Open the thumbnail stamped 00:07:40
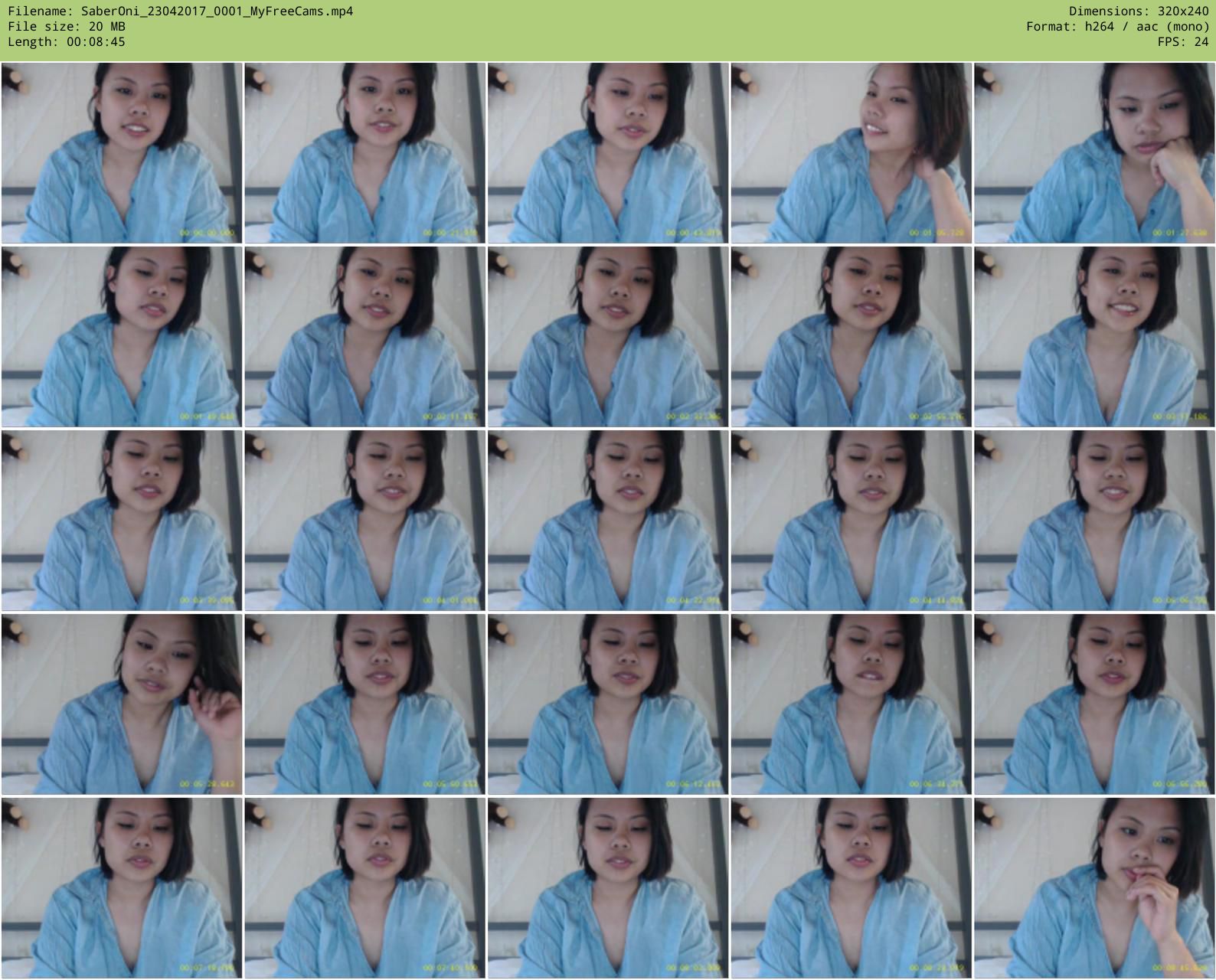Viewport: 1216px width, 980px height. pyautogui.click(x=364, y=888)
